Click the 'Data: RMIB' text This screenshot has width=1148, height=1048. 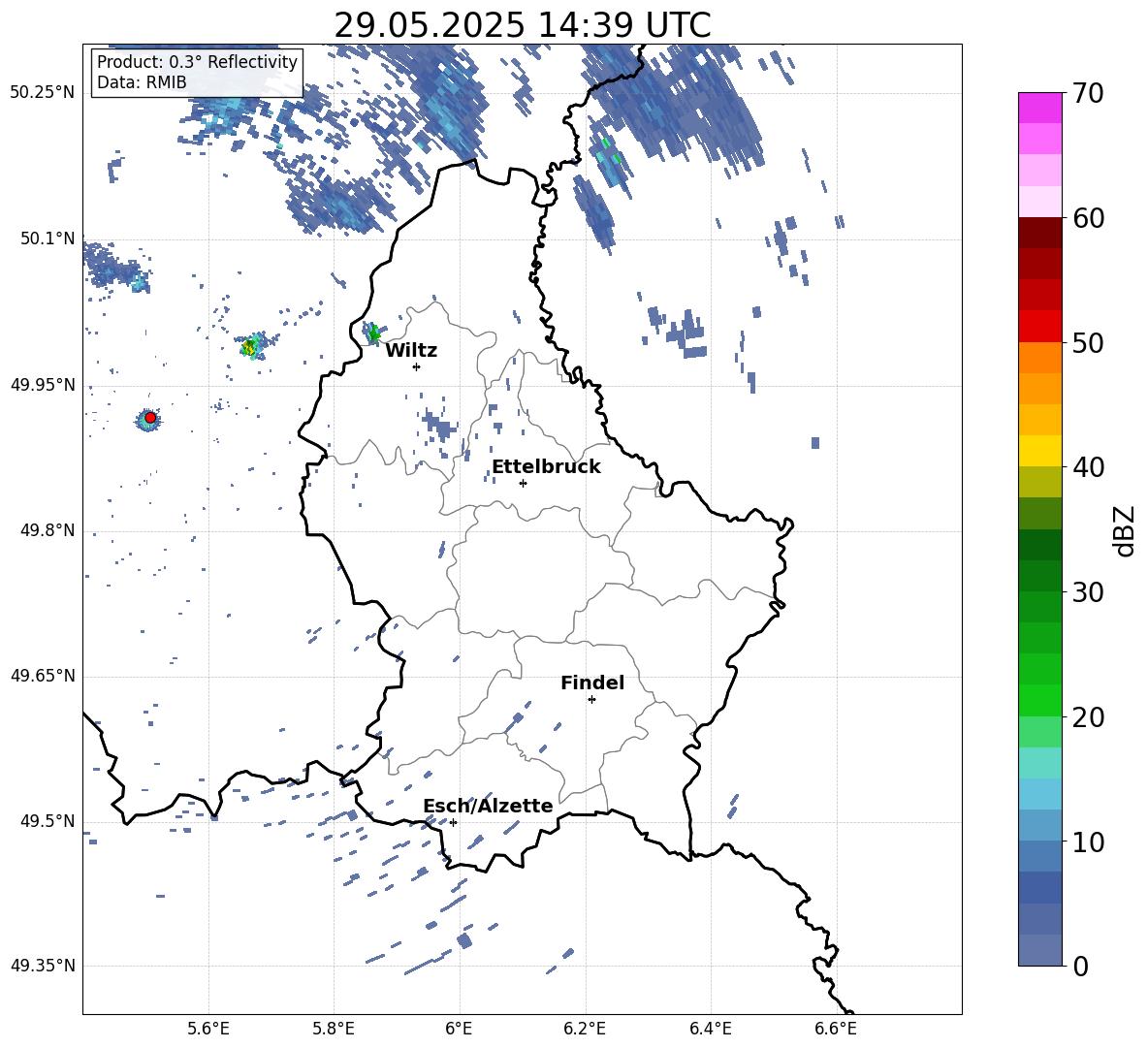coord(142,82)
